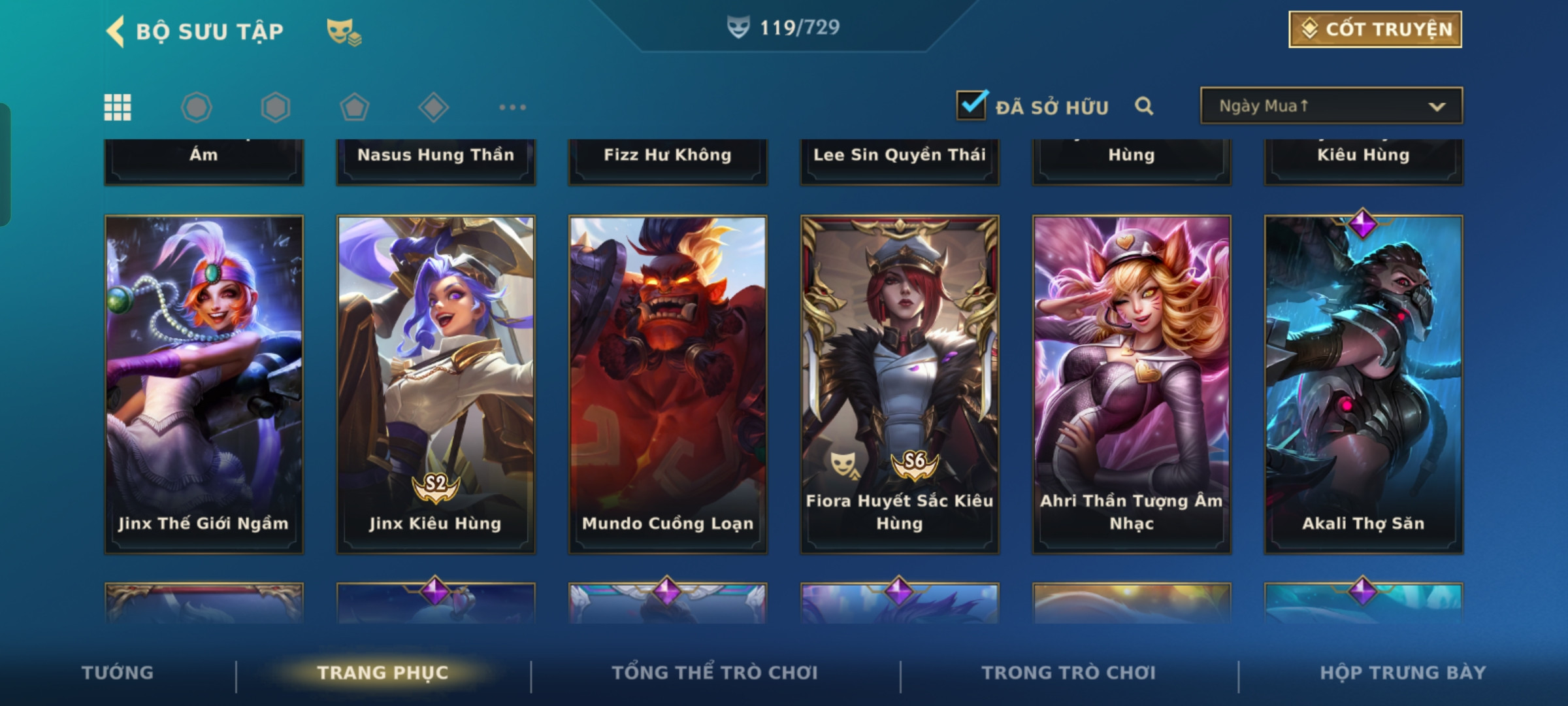1568x706 pixels.
Task: Open the Akali Thợ Săn skin card
Action: 1364,384
